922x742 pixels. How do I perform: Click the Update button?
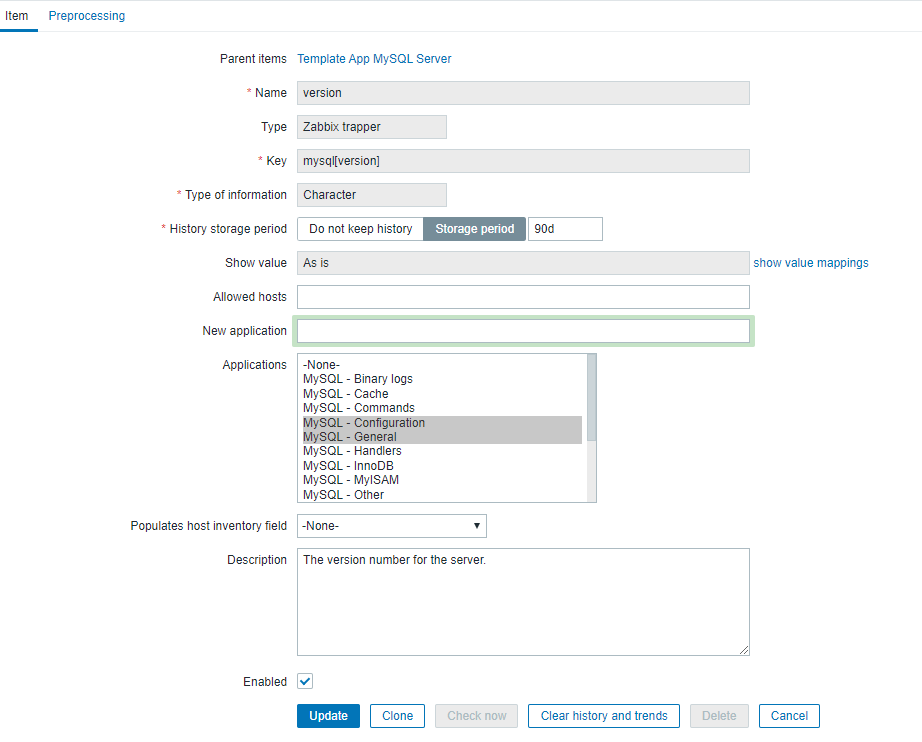tap(328, 716)
